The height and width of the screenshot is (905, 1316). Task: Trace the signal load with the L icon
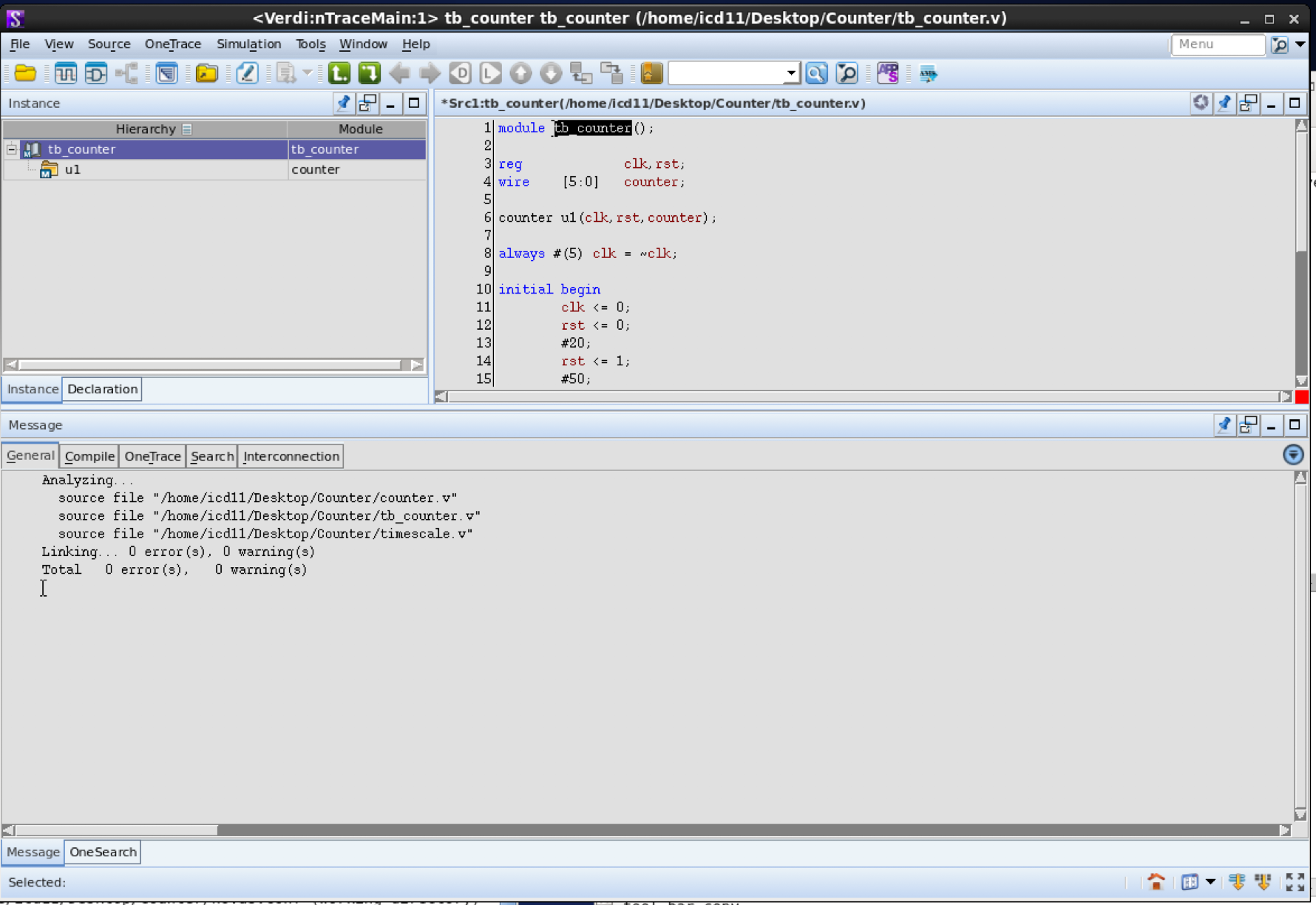coord(490,73)
